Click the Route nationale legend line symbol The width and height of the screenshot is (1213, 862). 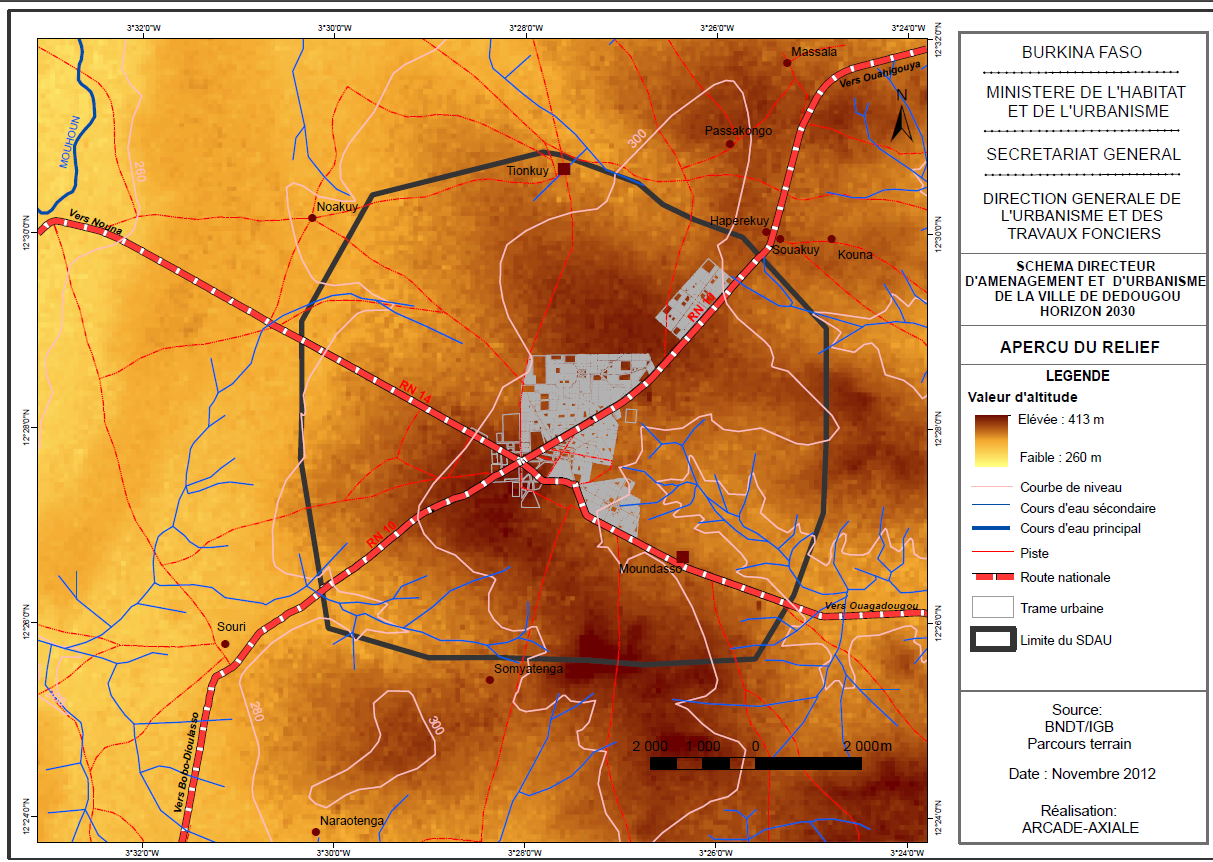(992, 577)
